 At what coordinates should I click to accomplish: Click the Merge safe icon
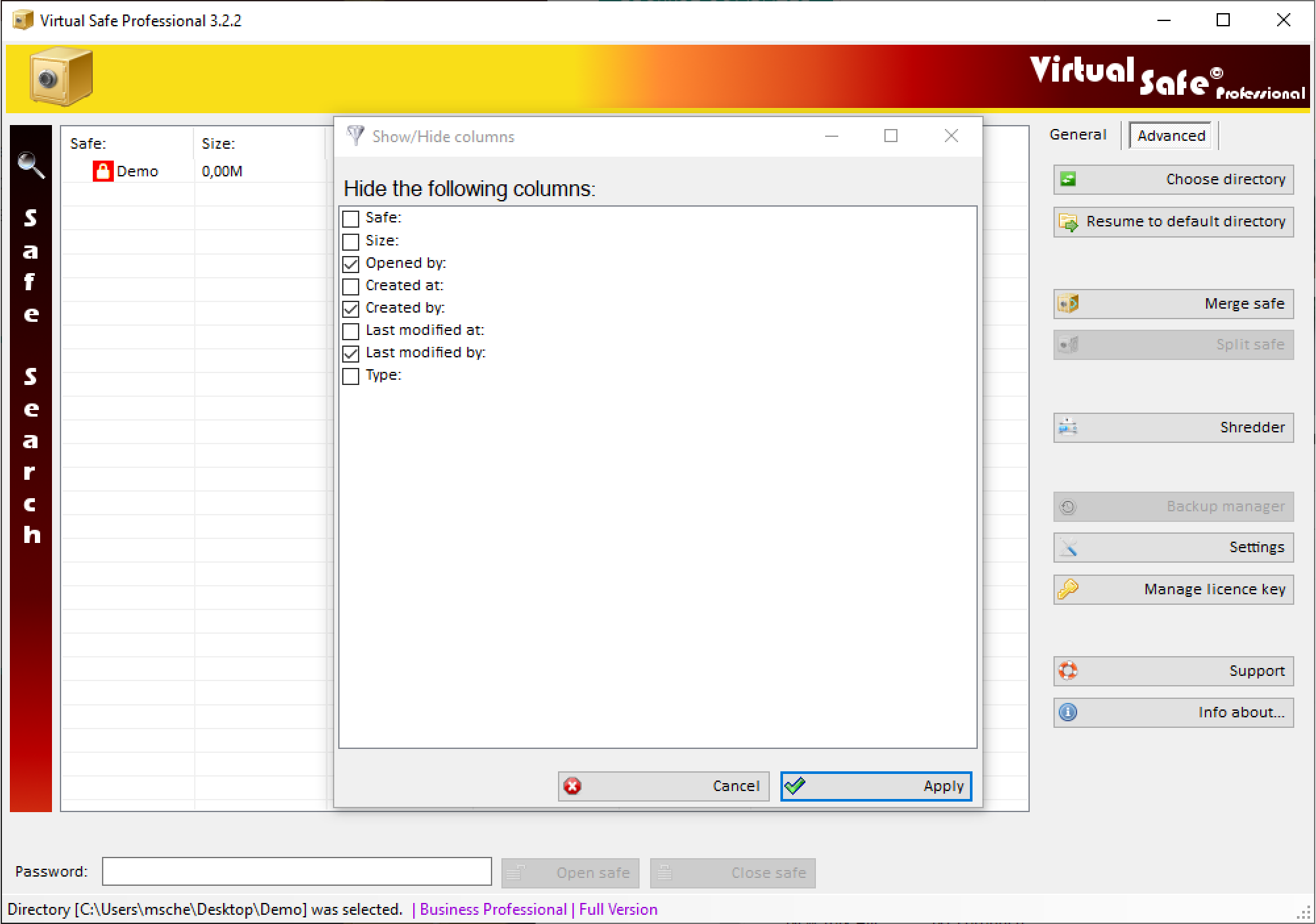1068,303
